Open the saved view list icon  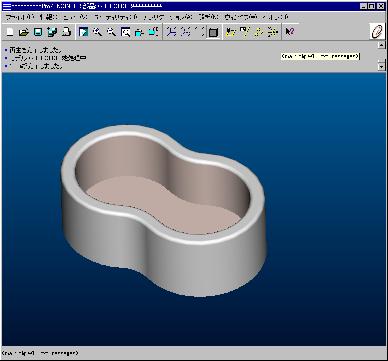(x=153, y=32)
